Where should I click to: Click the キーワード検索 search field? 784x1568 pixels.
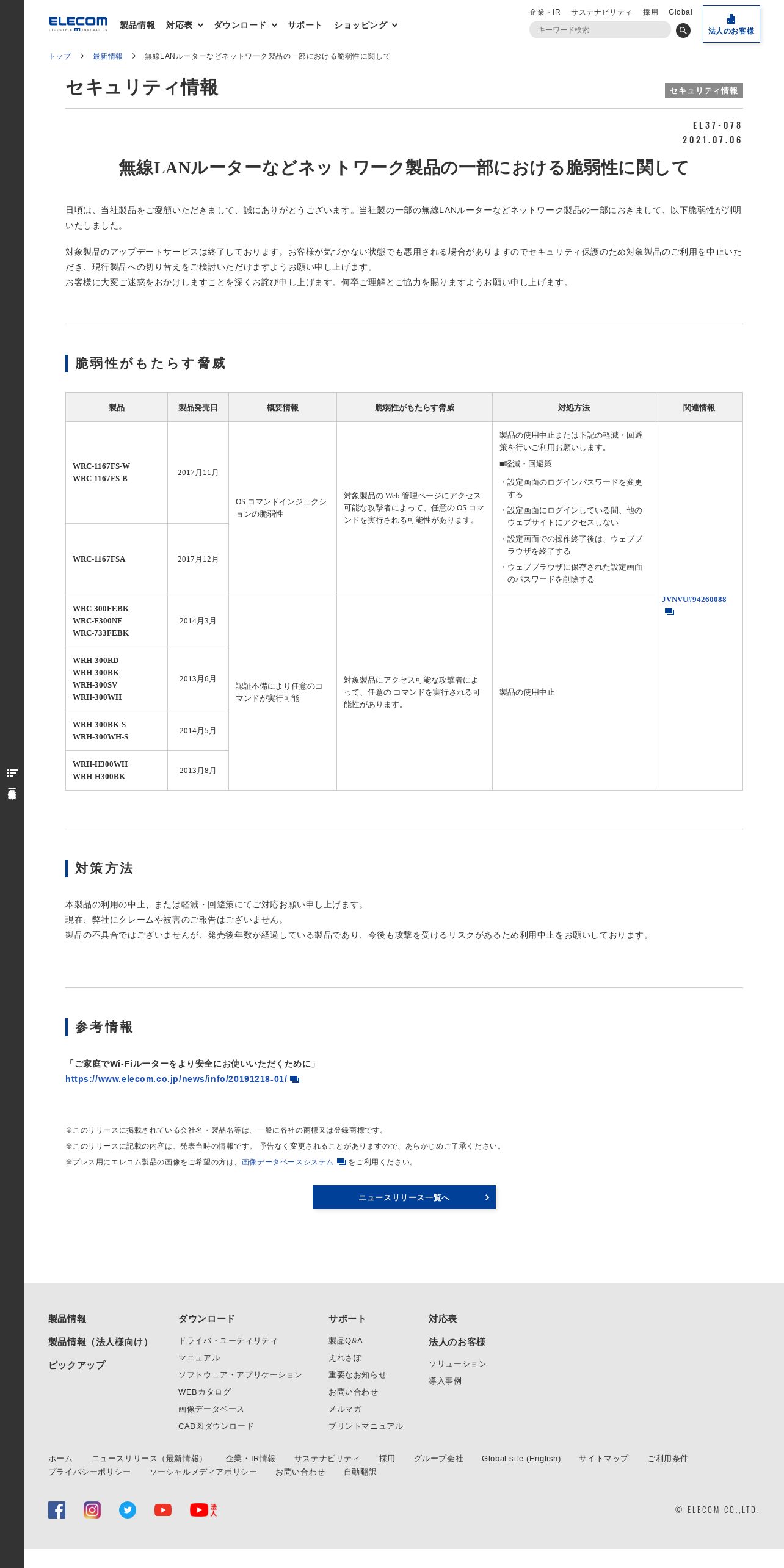[x=600, y=30]
